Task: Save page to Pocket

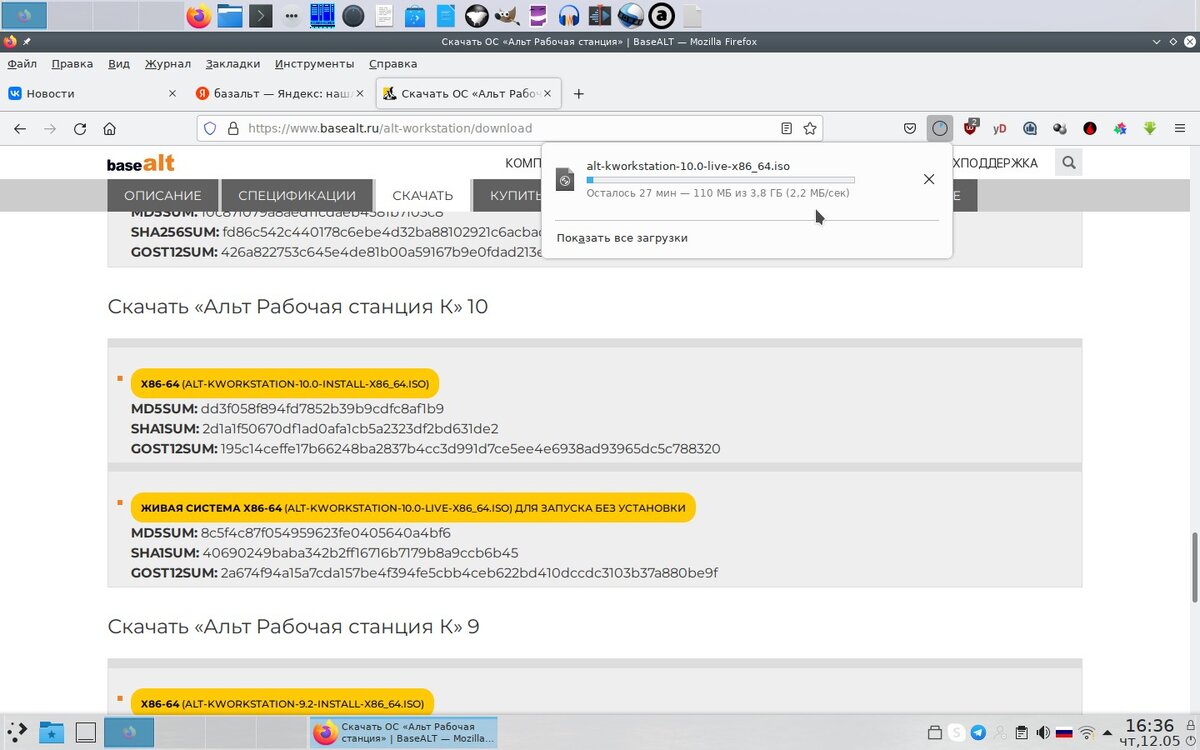Action: tap(910, 128)
